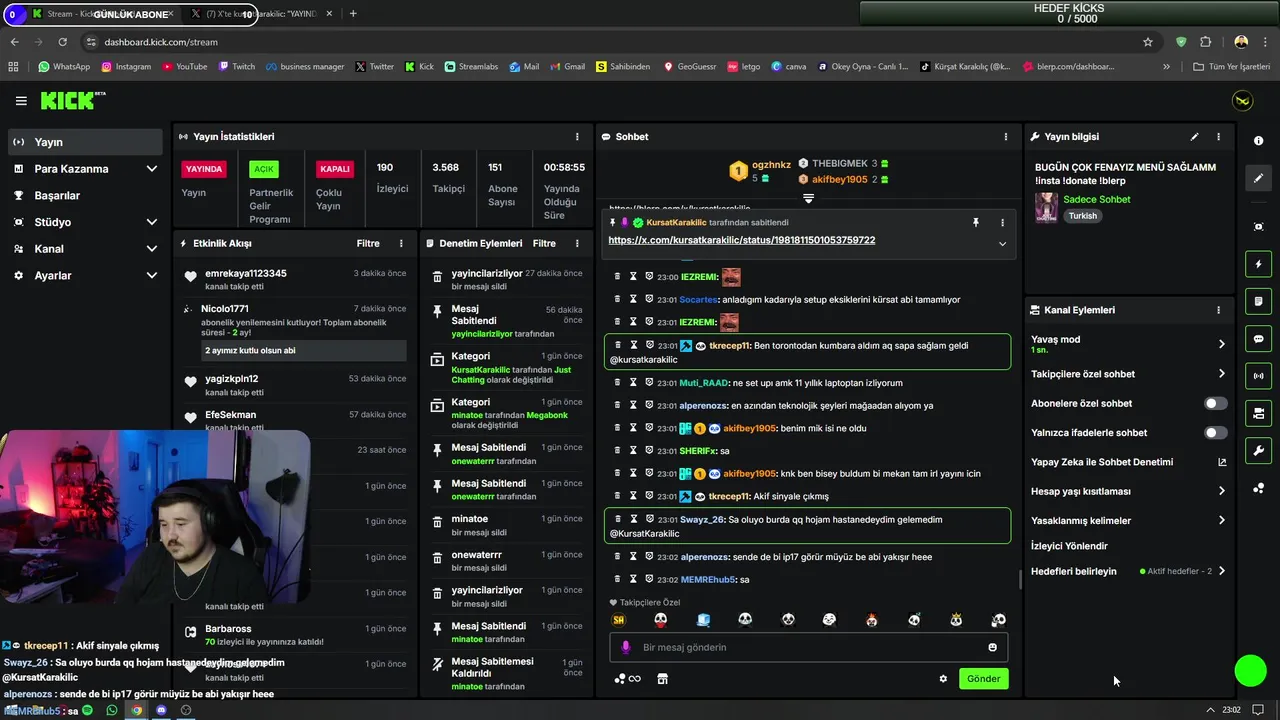Select the pencil edit icon in right rail
Image resolution: width=1280 pixels, height=720 pixels.
coord(1258,178)
